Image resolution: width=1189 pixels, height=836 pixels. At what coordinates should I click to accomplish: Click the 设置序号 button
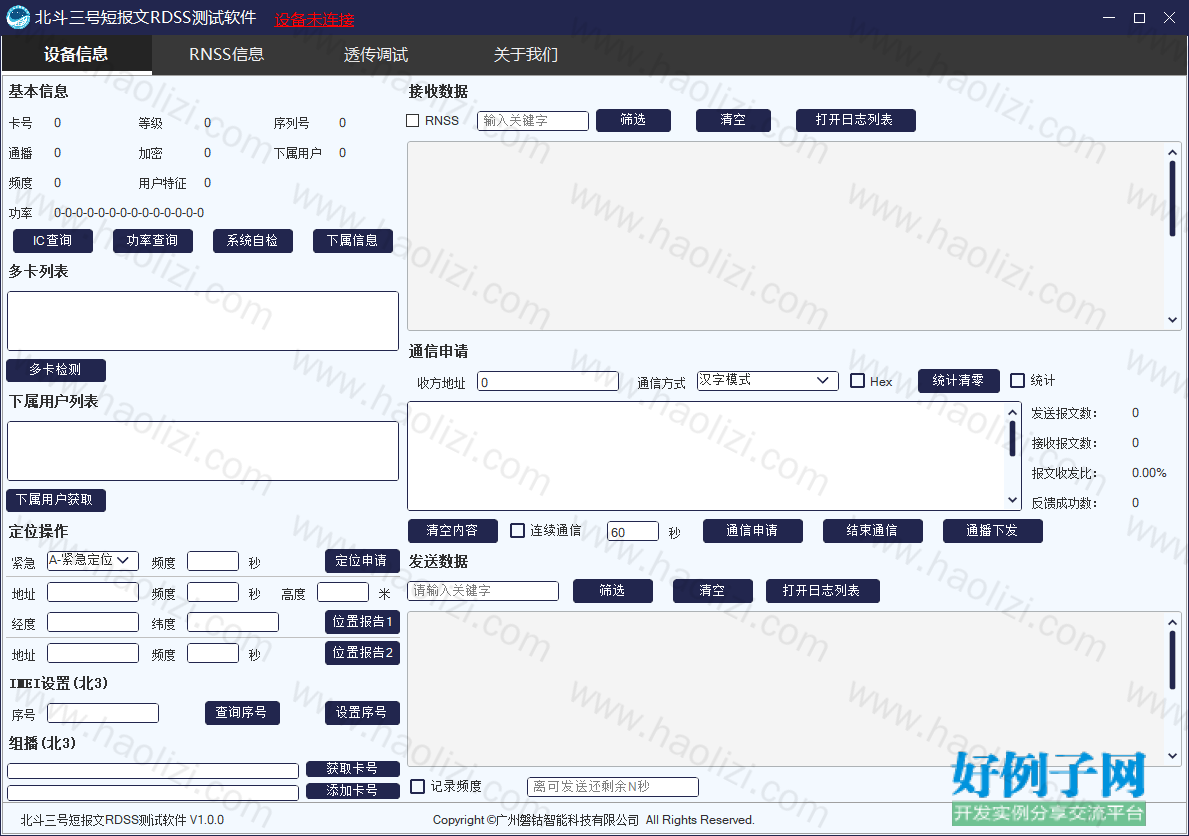tap(362, 713)
